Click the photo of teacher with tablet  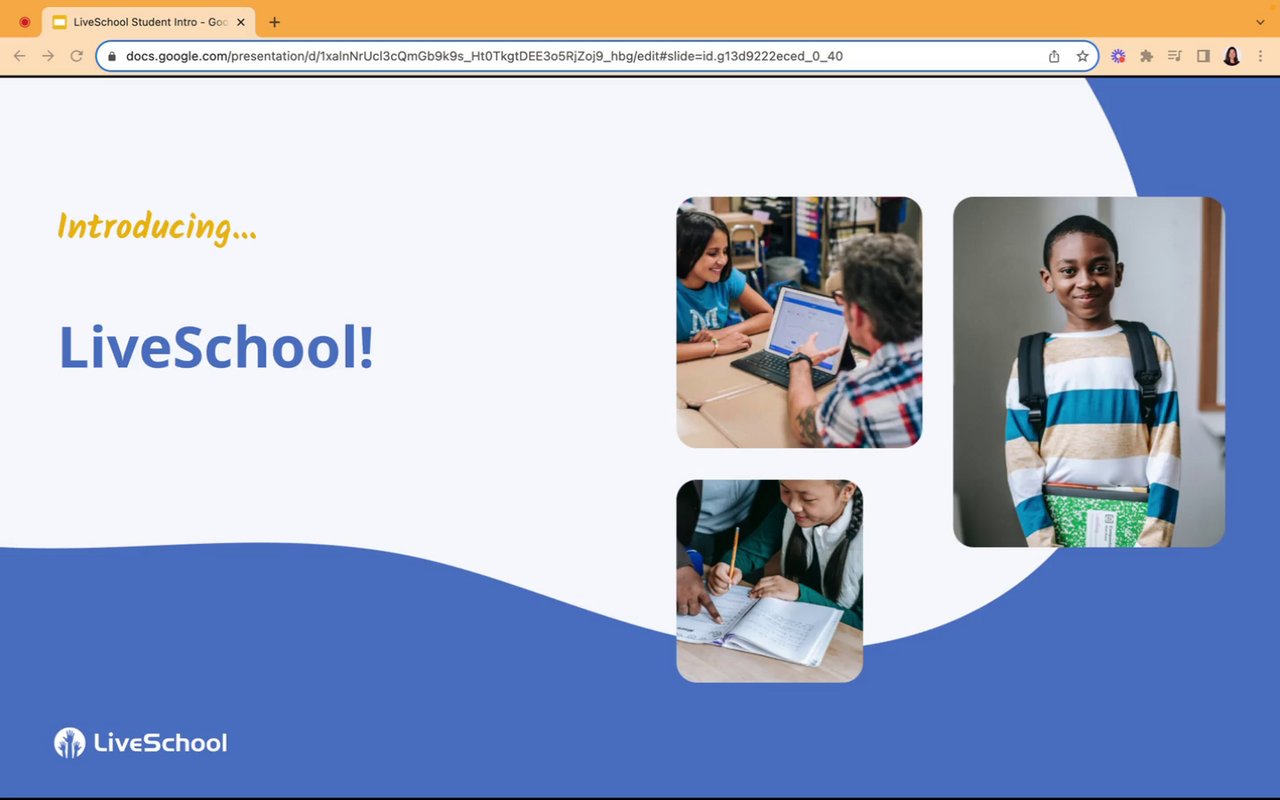point(799,322)
